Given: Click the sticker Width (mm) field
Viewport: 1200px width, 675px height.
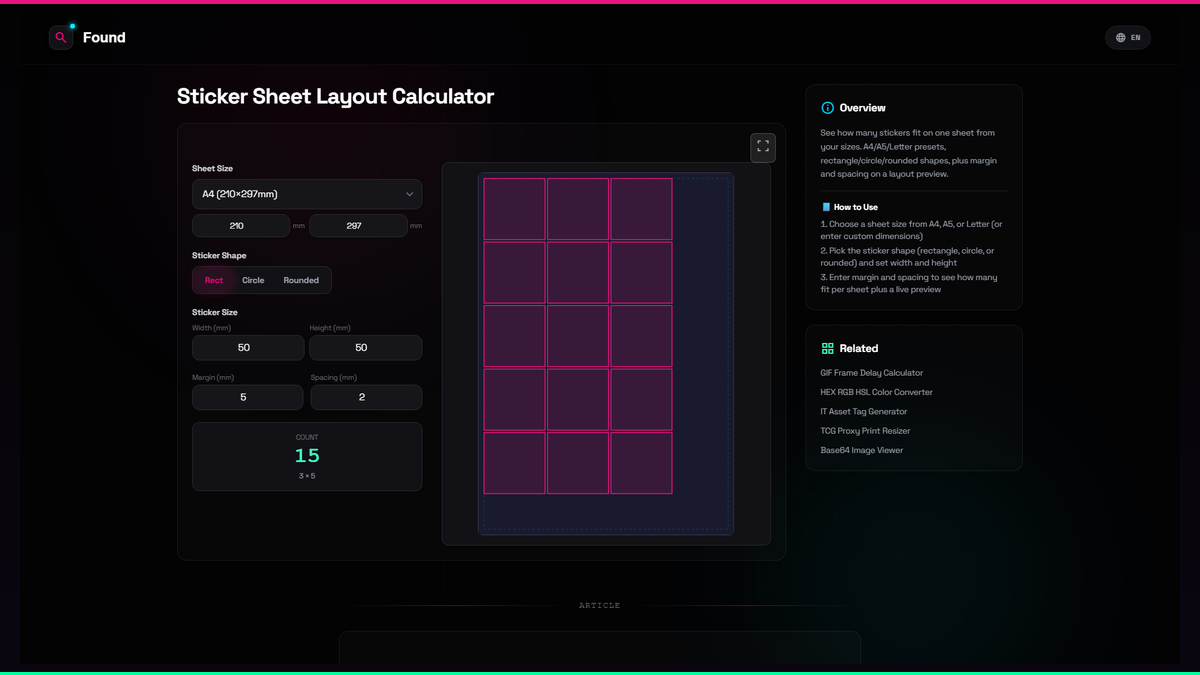Looking at the screenshot, I should [x=248, y=348].
